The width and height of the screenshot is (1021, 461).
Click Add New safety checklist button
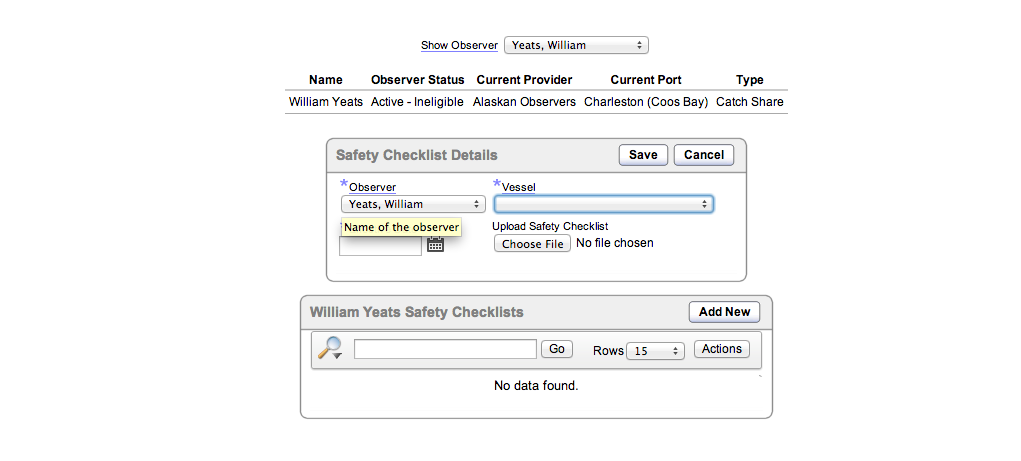coord(724,312)
